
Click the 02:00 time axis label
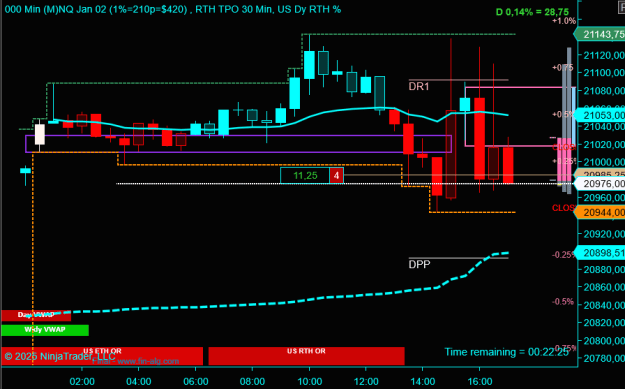pos(82,381)
